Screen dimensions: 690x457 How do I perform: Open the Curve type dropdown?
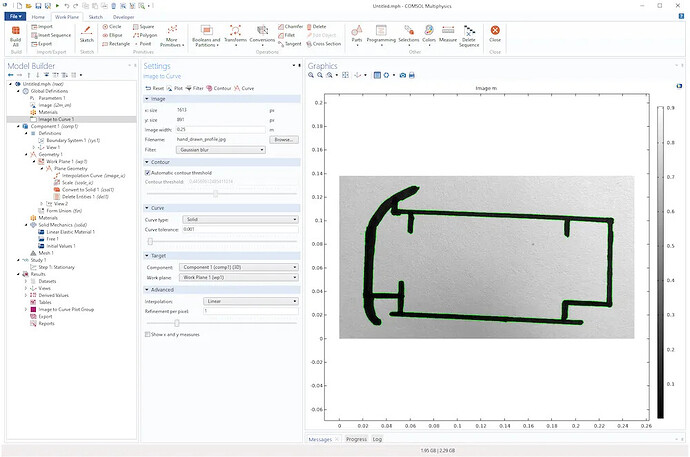coord(238,218)
